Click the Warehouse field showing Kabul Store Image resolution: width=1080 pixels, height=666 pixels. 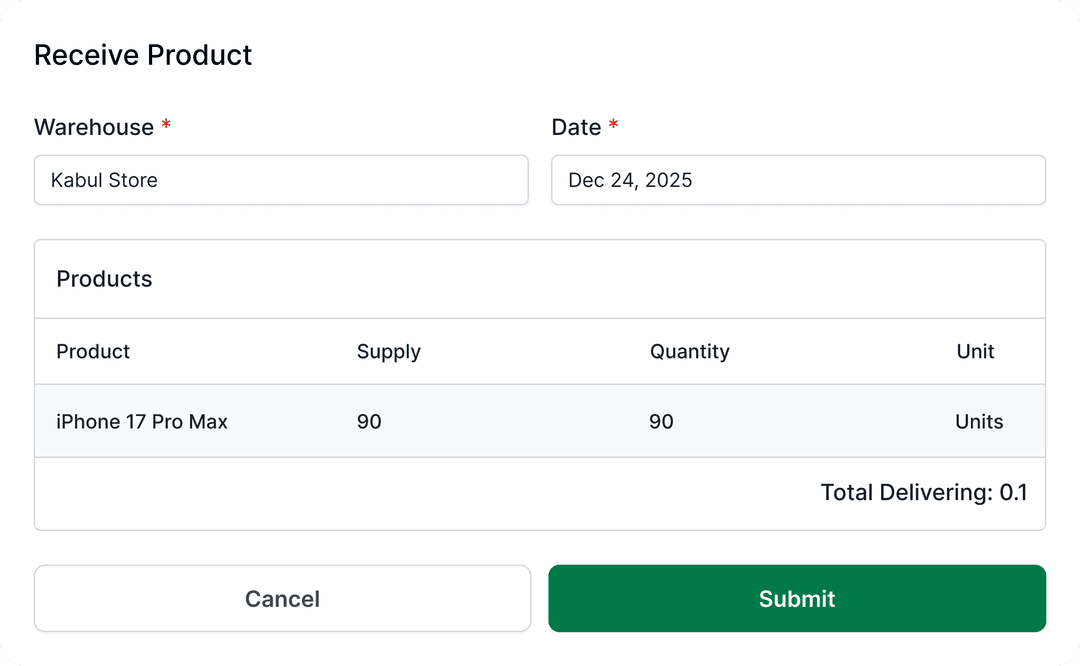coord(281,180)
